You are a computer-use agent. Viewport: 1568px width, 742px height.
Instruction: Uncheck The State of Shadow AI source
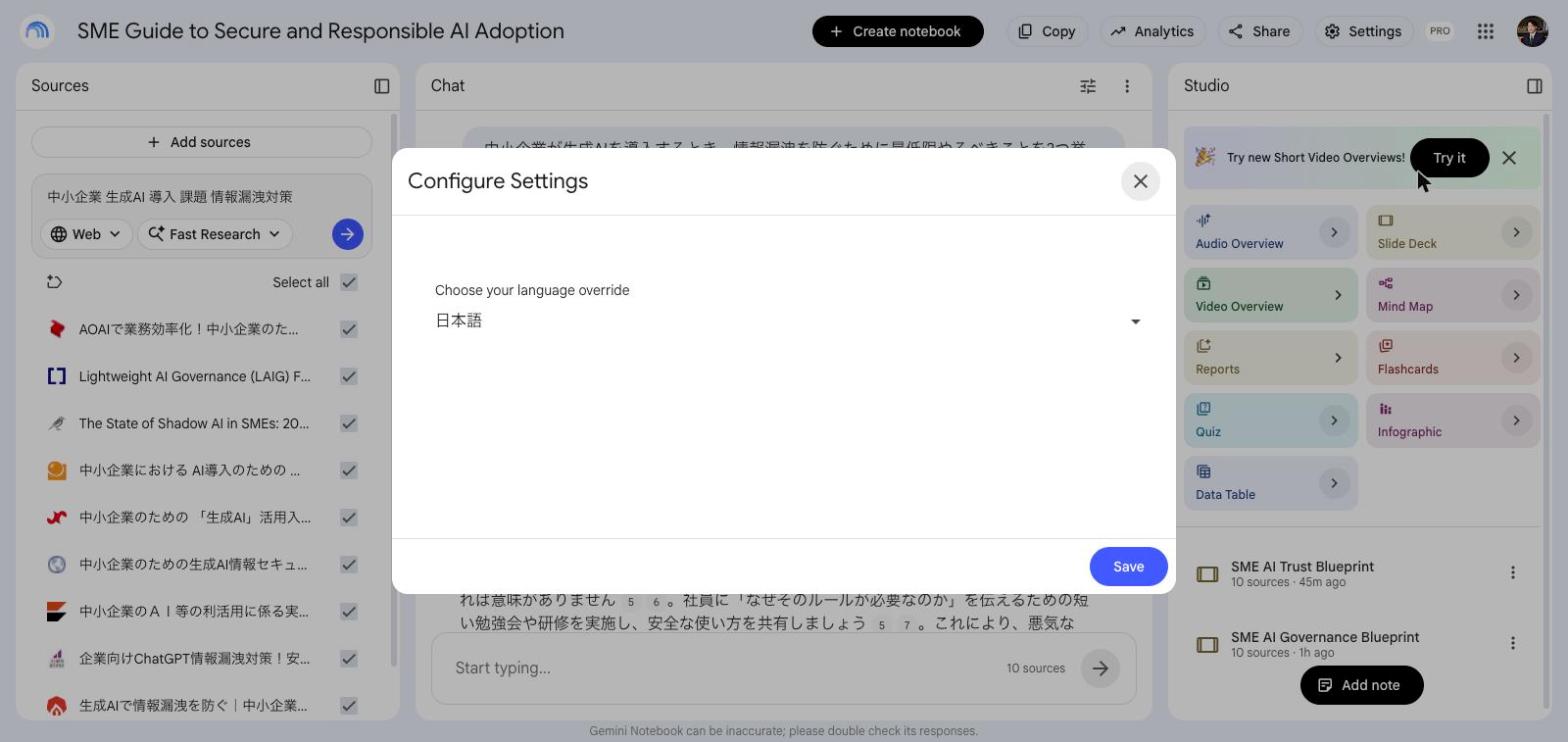click(x=349, y=423)
